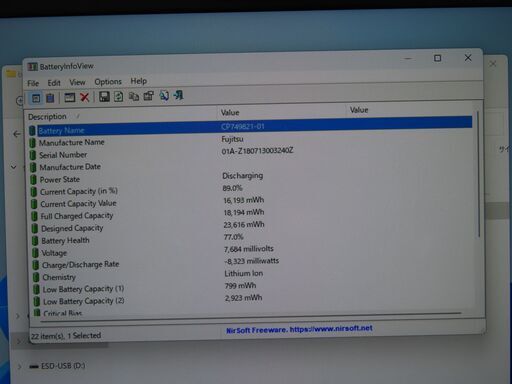Select the Manufacture Name row label

(x=72, y=142)
